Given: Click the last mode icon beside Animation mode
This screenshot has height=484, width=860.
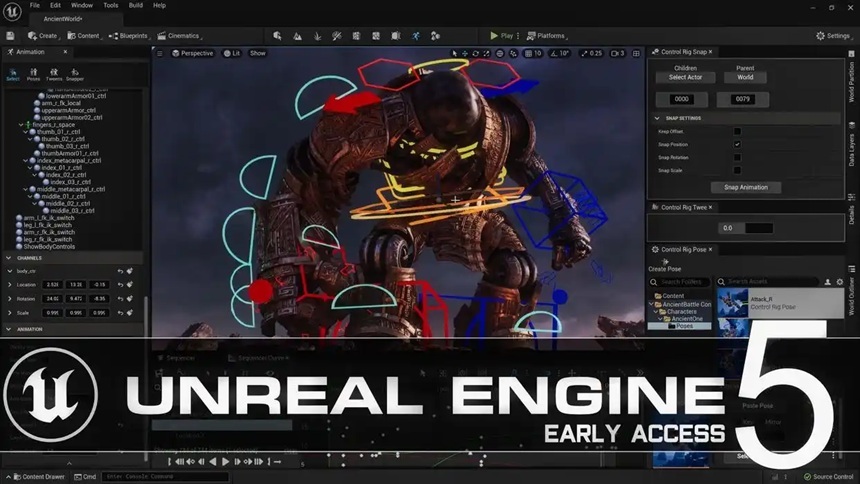Looking at the screenshot, I should tap(435, 36).
